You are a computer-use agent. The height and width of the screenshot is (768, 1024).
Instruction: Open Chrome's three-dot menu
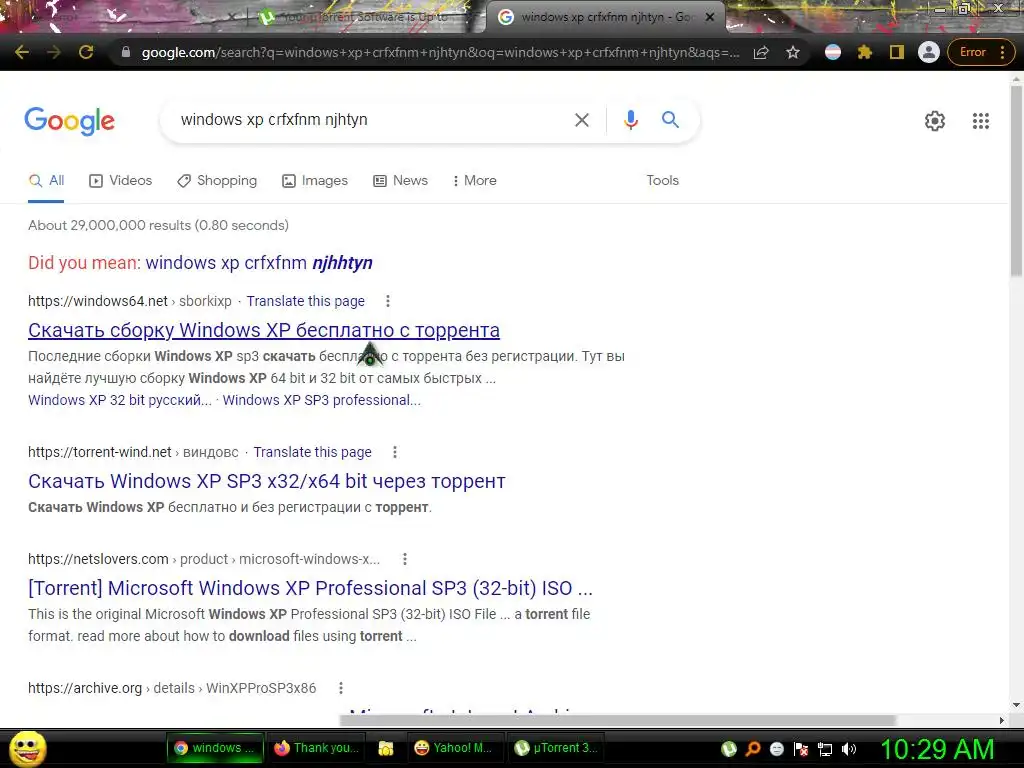(1002, 52)
